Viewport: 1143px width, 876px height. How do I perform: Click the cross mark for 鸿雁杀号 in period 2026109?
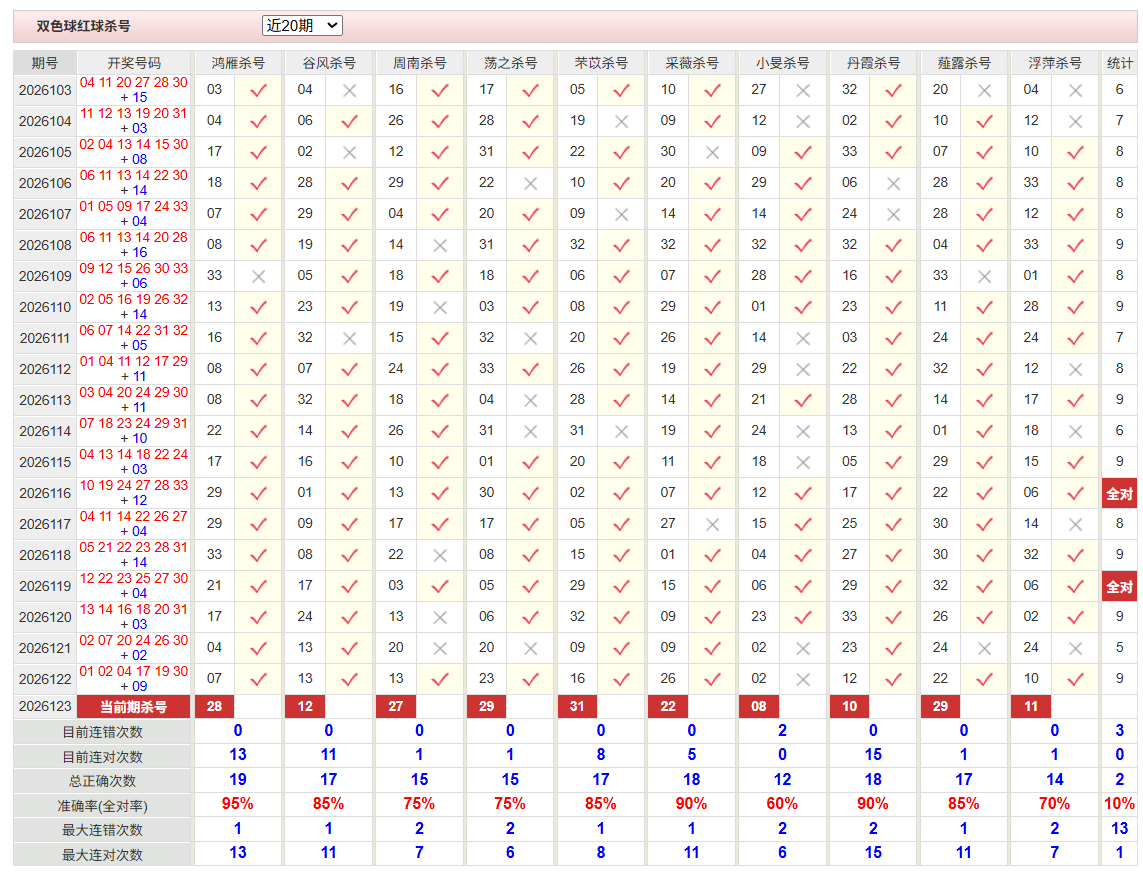tap(258, 276)
